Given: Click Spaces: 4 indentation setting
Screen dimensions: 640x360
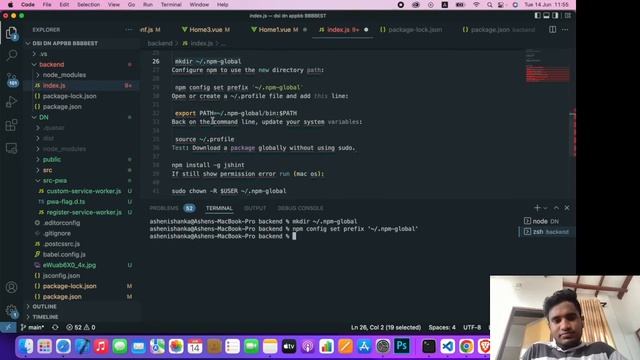Looking at the screenshot, I should pyautogui.click(x=442, y=327).
